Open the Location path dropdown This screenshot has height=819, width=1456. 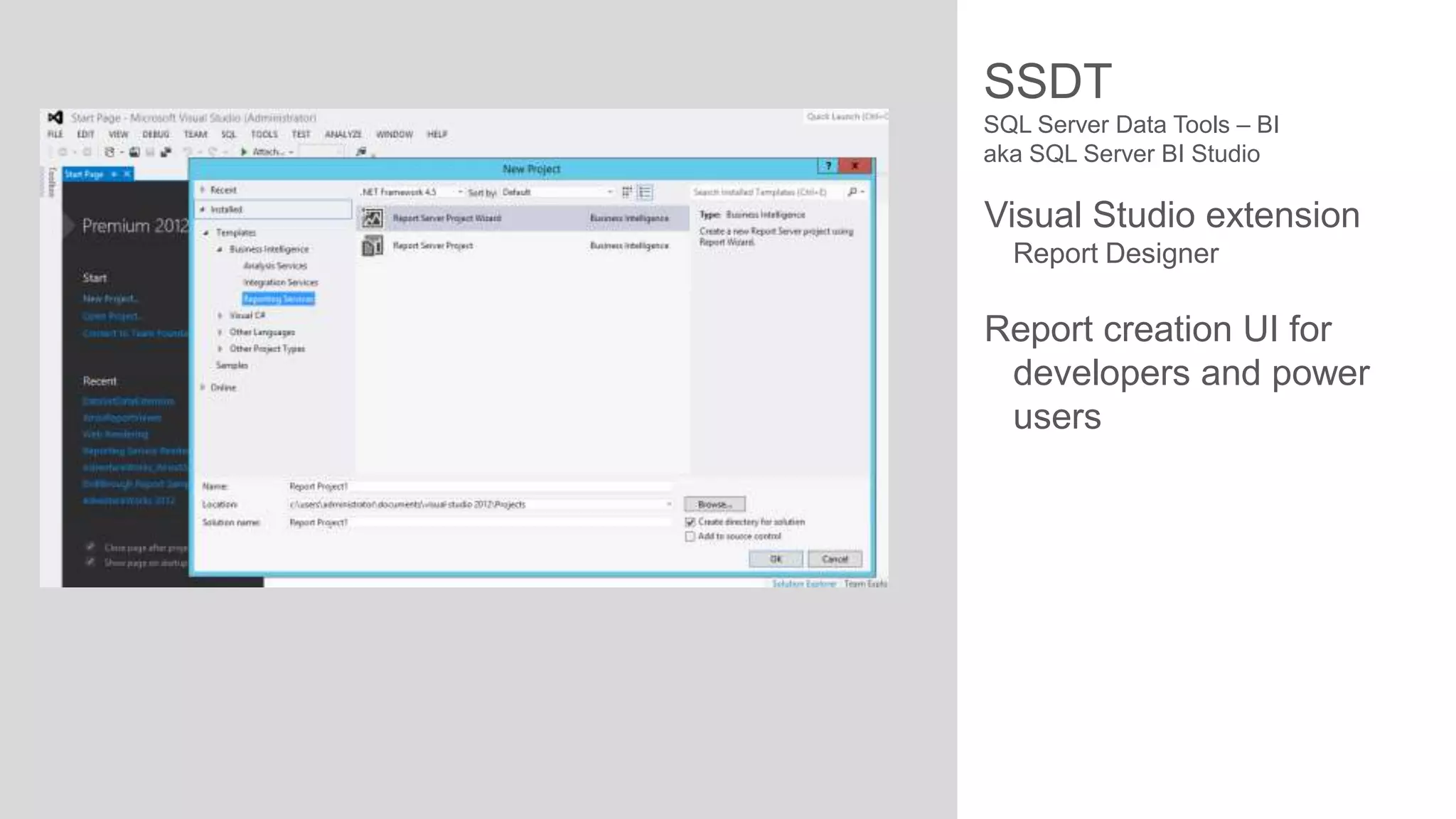pos(669,504)
